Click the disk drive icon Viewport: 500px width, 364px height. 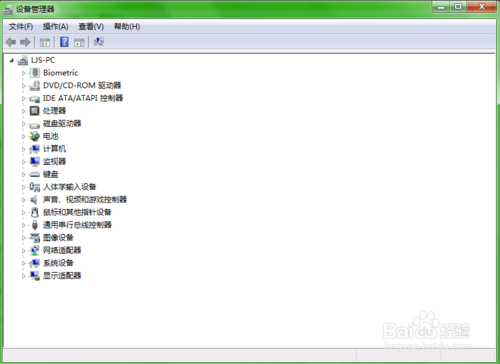(x=35, y=125)
